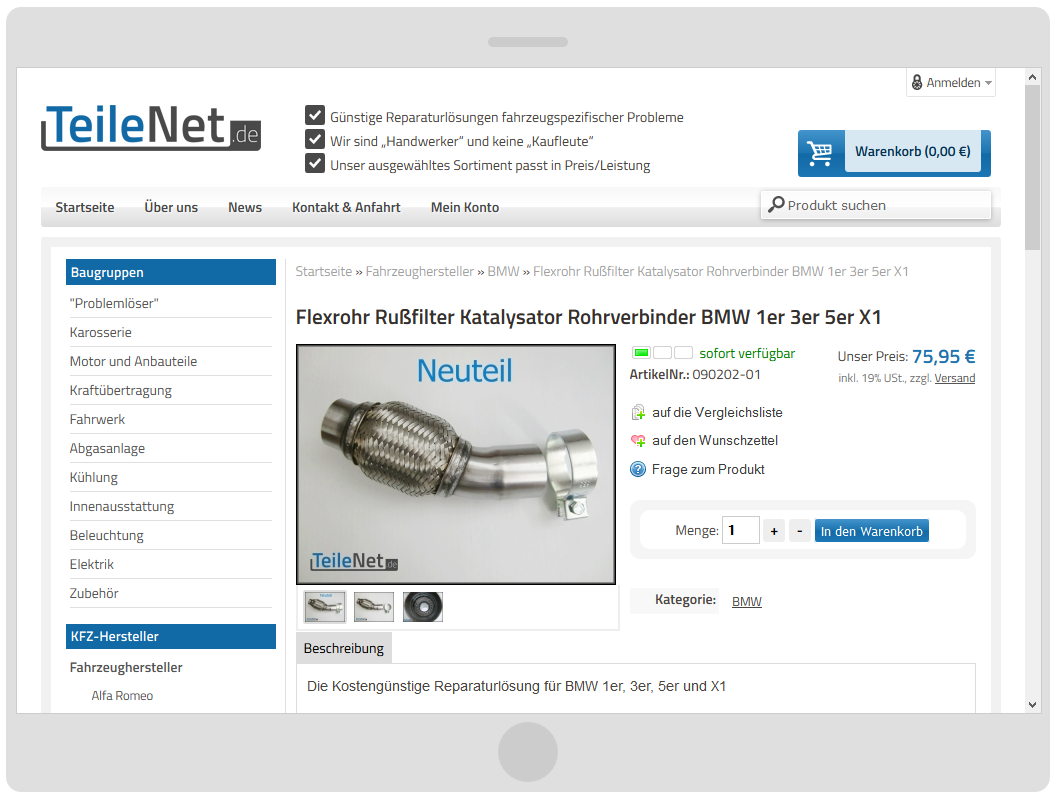Open the Karosserie category
Viewport: 1057px width, 799px height.
(x=100, y=332)
